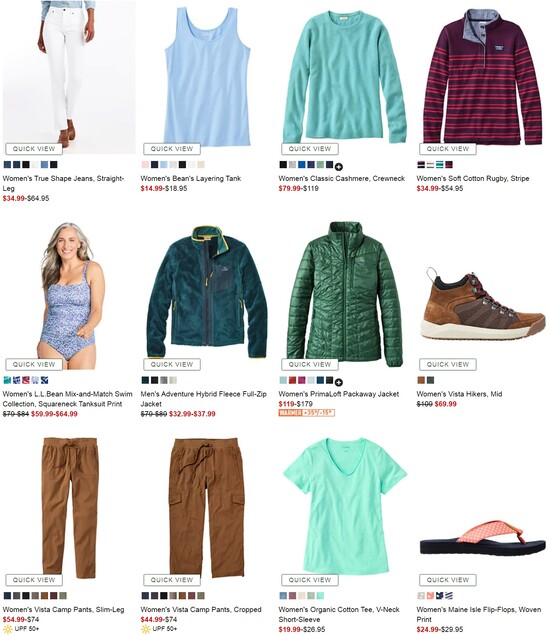Choose the black swatch for Cashmere Crewneck
The width and height of the screenshot is (550, 635).
(x=283, y=165)
